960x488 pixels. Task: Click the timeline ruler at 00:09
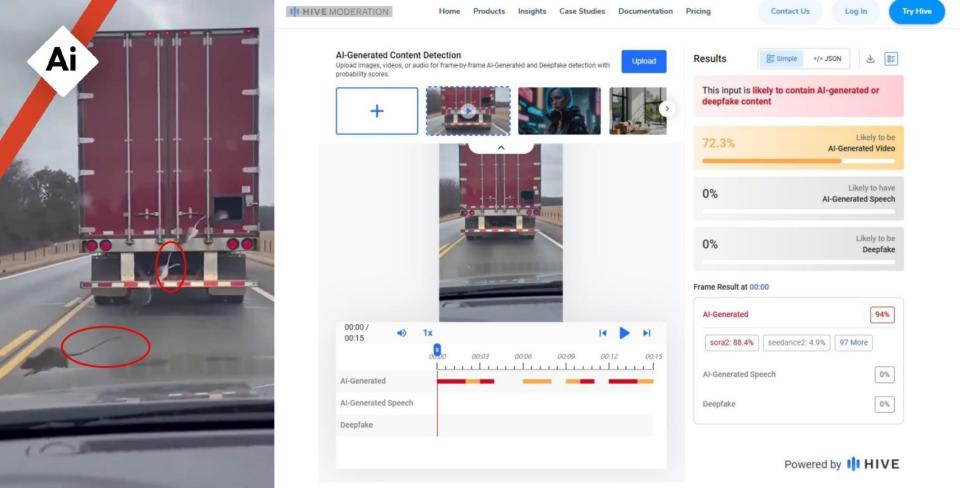click(x=566, y=356)
